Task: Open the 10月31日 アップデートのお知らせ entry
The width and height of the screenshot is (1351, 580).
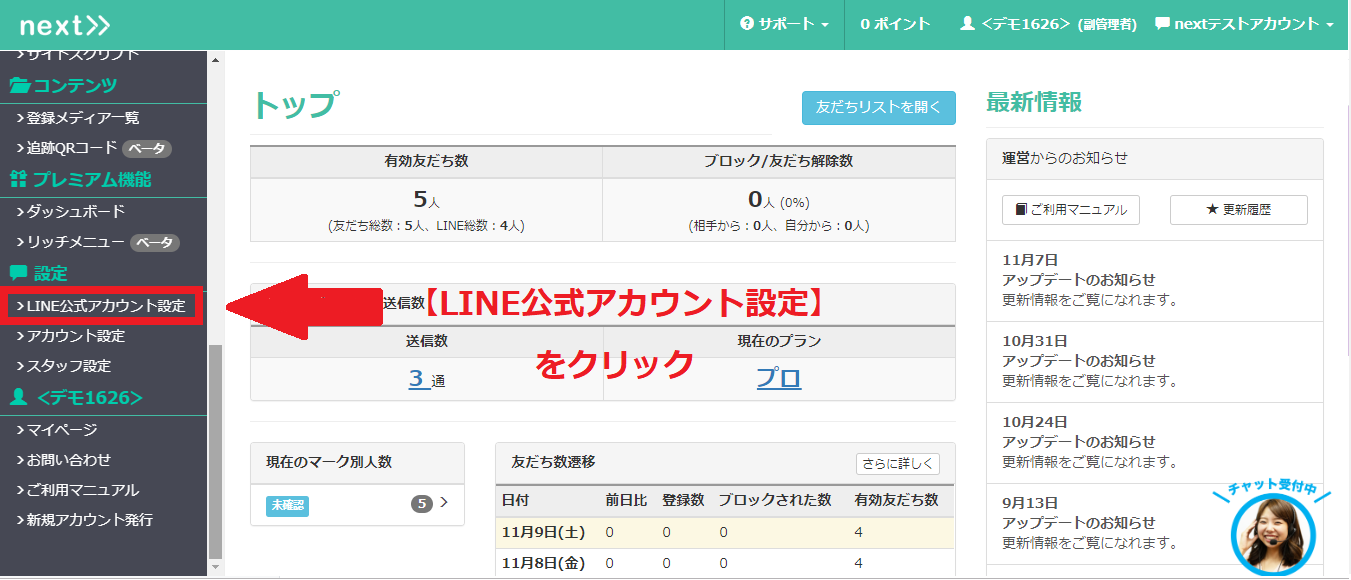Action: [1154, 360]
